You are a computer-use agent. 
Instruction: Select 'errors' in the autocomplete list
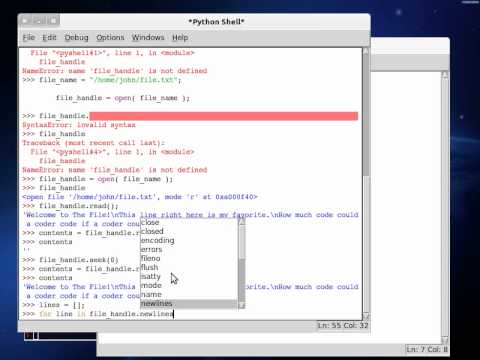189,249
